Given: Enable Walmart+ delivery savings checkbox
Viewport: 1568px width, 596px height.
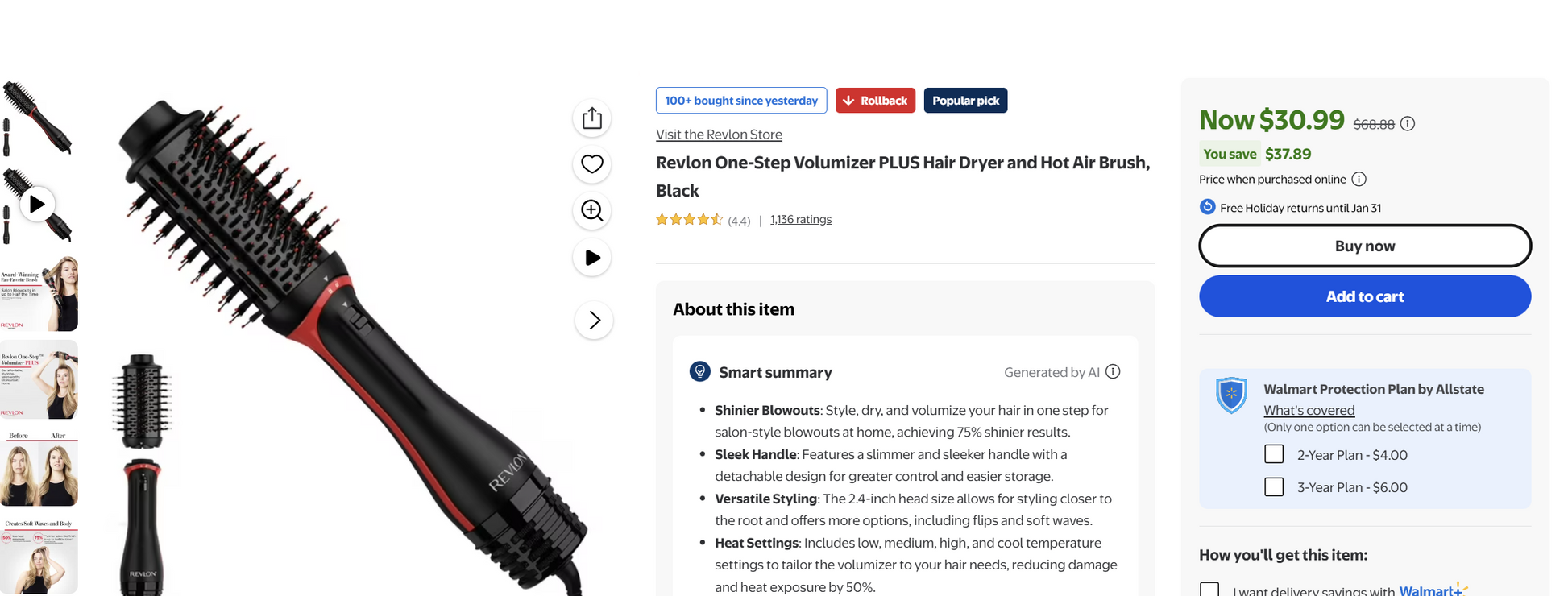Looking at the screenshot, I should (1209, 590).
